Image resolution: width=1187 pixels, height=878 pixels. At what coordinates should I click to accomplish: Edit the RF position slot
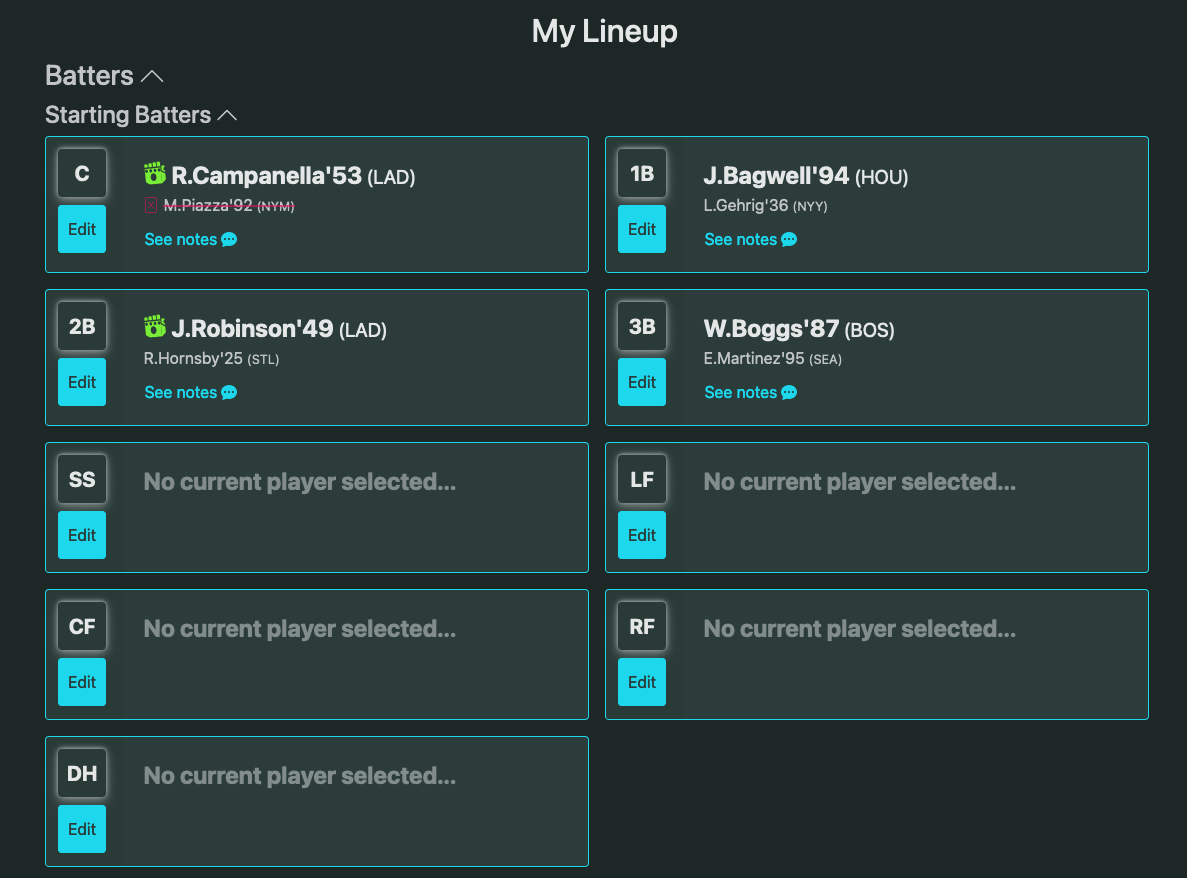click(642, 682)
